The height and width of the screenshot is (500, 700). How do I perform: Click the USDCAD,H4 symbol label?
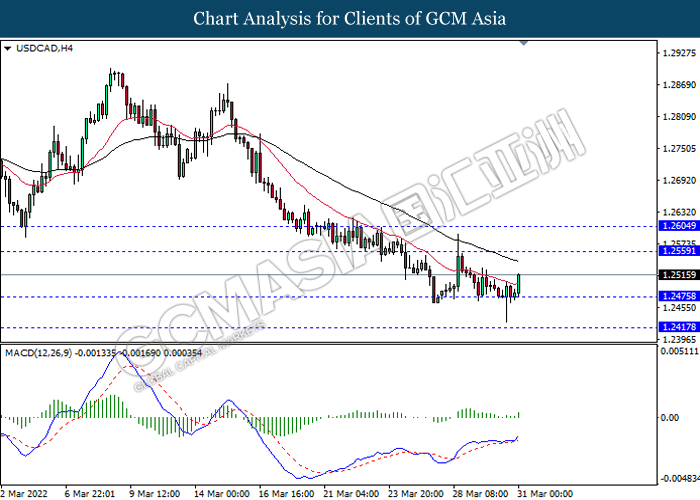pos(44,48)
